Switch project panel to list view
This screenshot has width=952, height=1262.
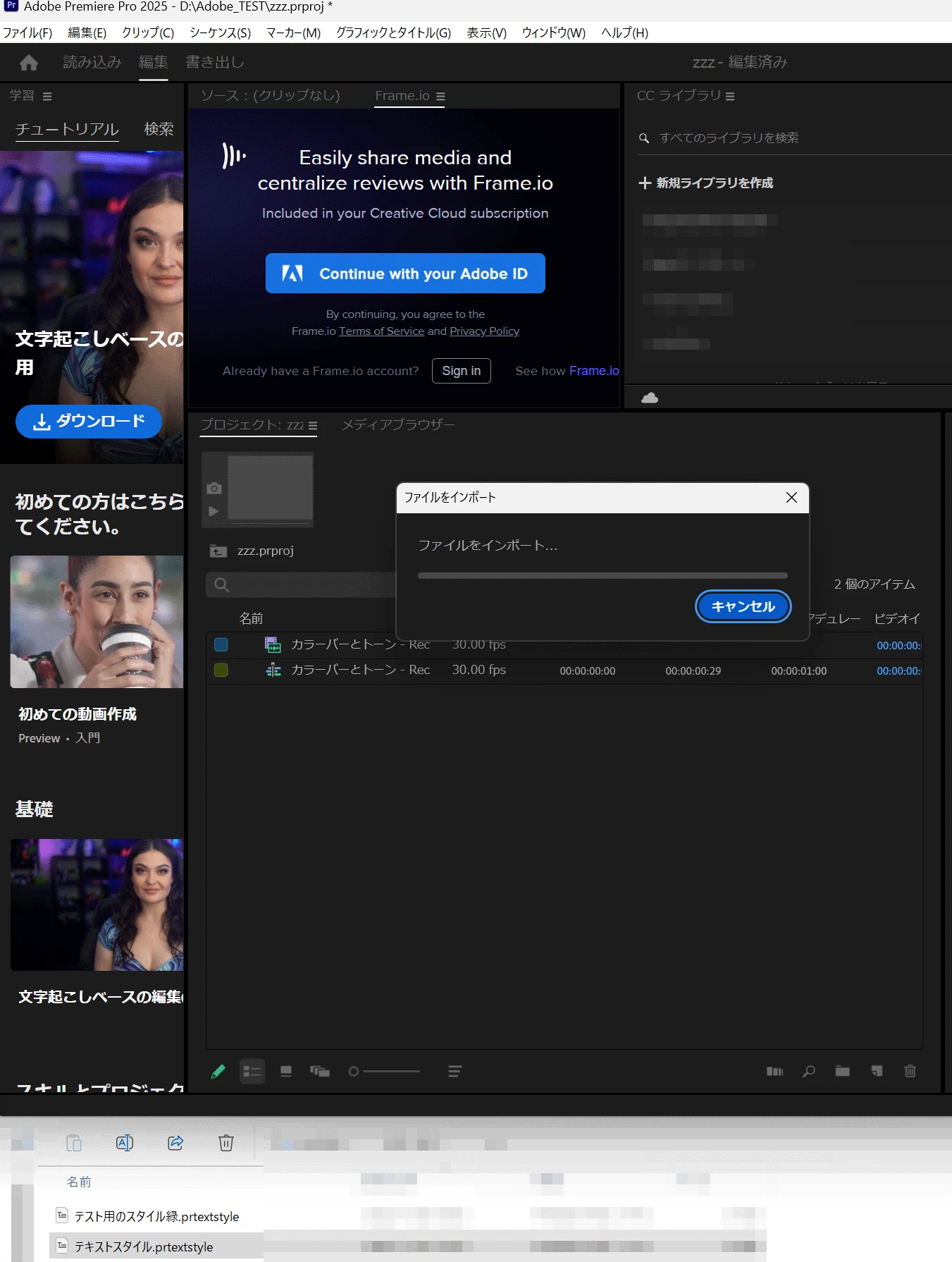252,1072
